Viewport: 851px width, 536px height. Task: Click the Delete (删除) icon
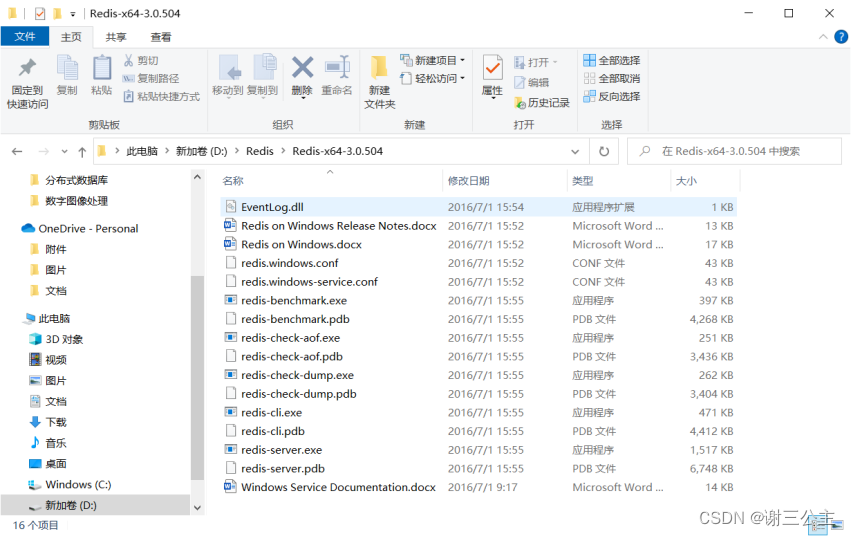pos(302,76)
